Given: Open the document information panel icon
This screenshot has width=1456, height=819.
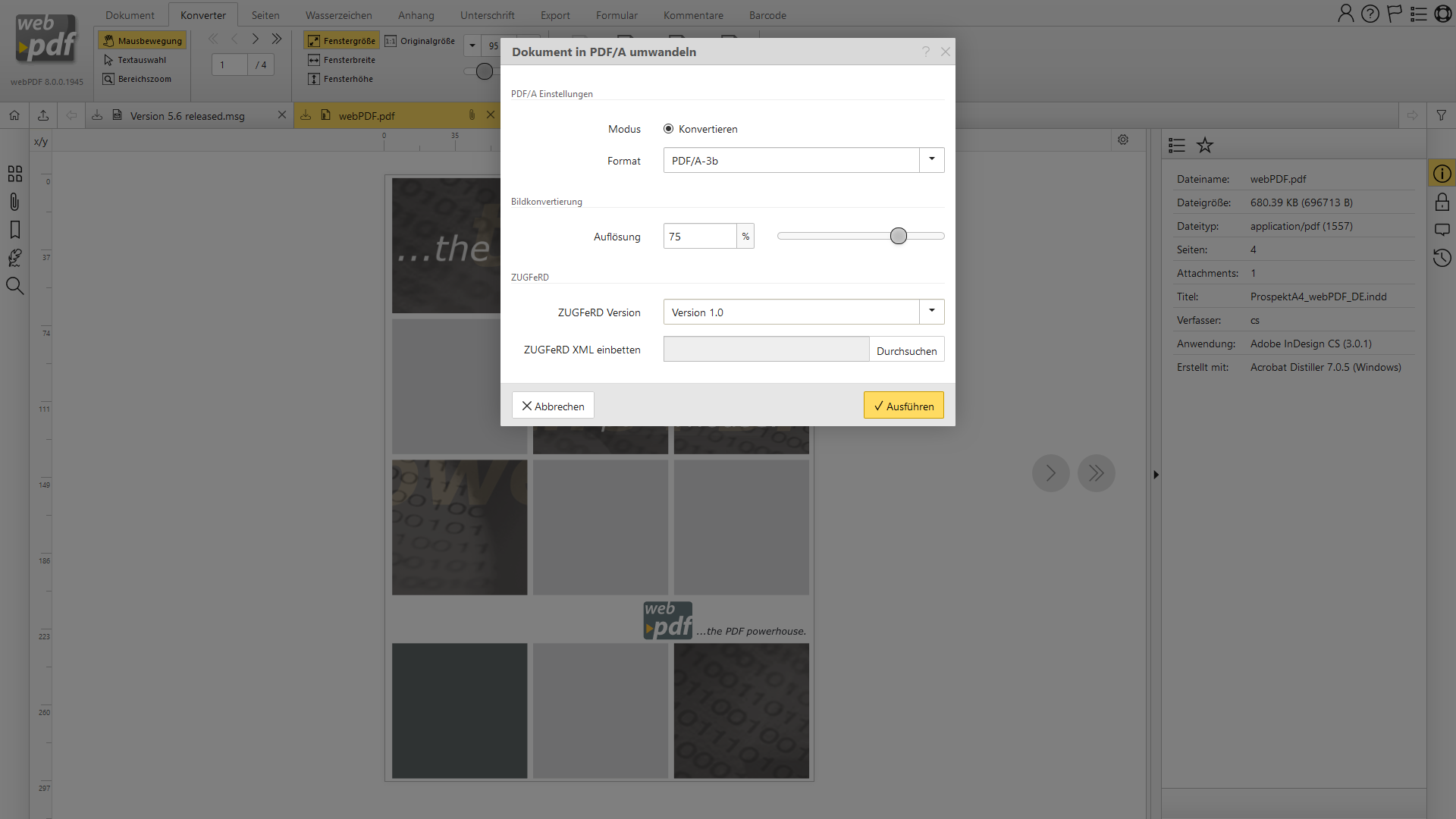Looking at the screenshot, I should tap(1442, 174).
